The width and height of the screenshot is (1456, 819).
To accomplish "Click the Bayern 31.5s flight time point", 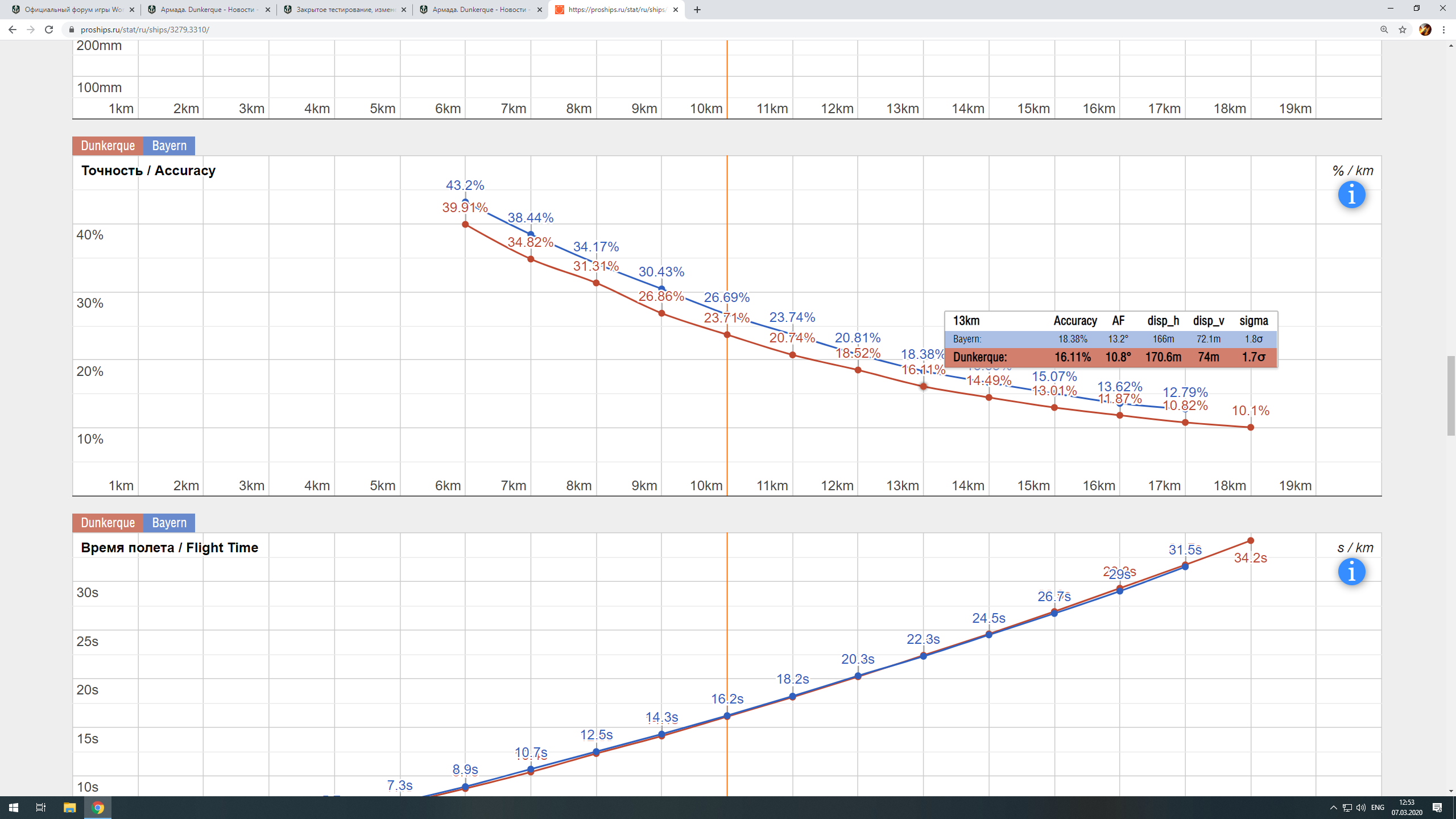I will click(x=1185, y=566).
